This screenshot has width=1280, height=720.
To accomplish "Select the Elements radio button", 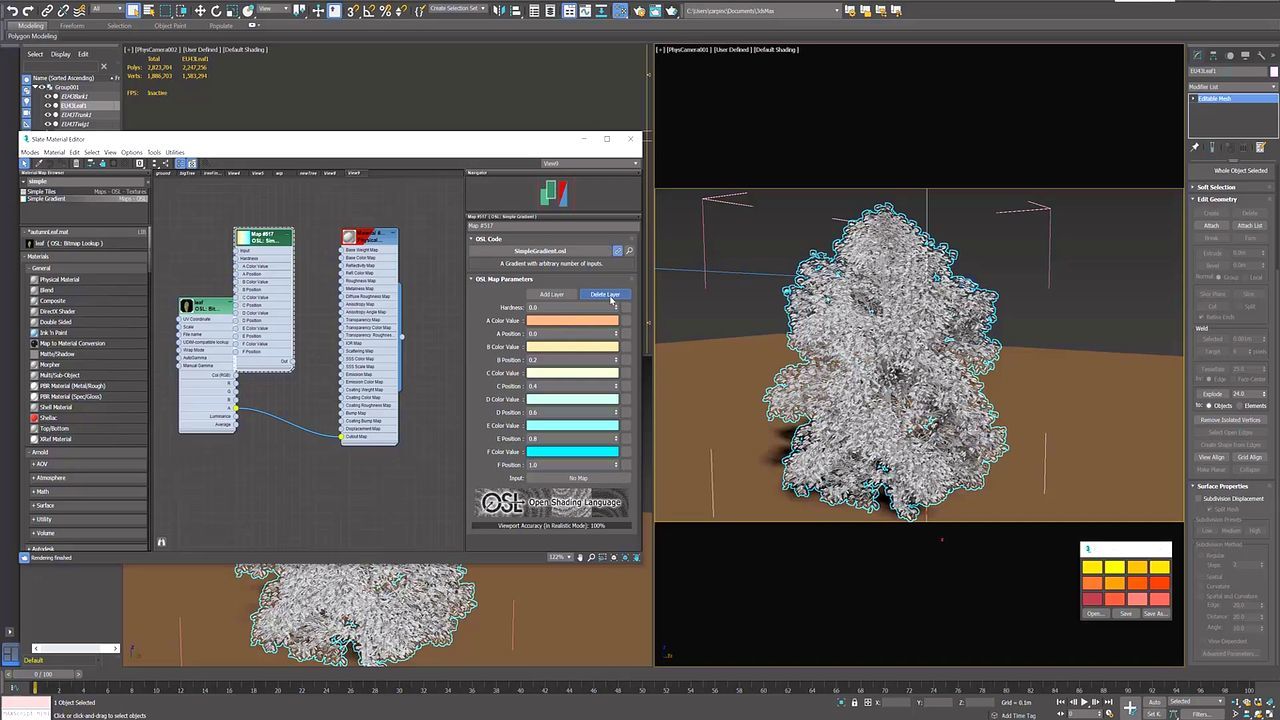I will click(1239, 406).
